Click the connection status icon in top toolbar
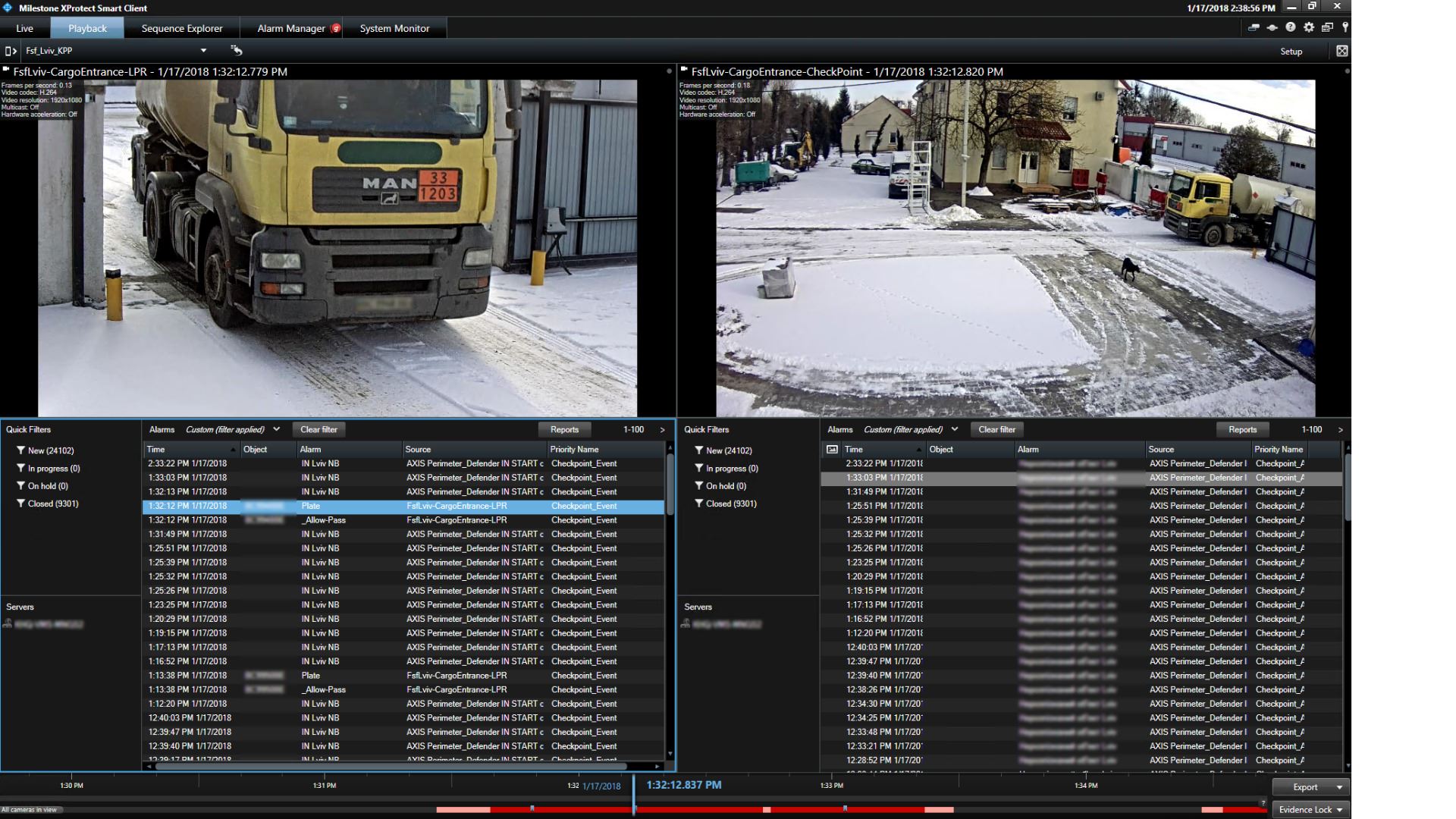The height and width of the screenshot is (819, 1456). click(x=1272, y=27)
